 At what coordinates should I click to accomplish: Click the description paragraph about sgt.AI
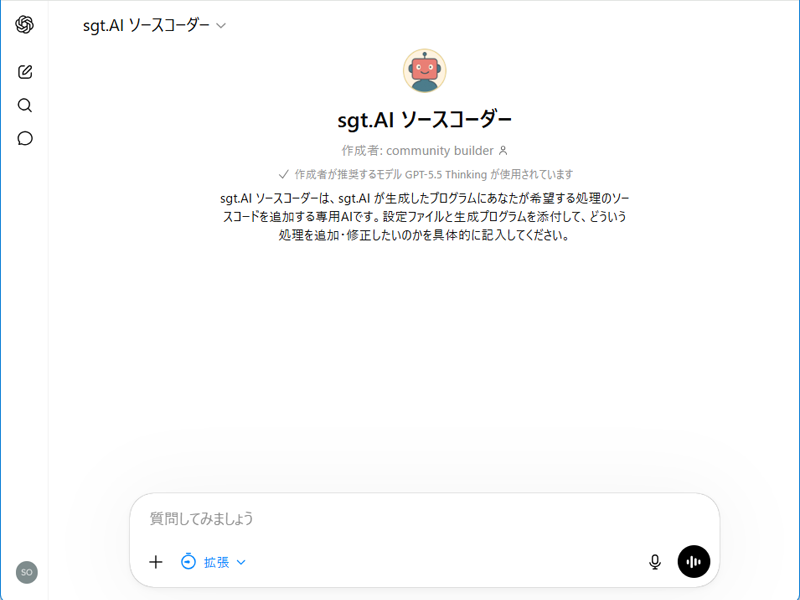[424, 216]
